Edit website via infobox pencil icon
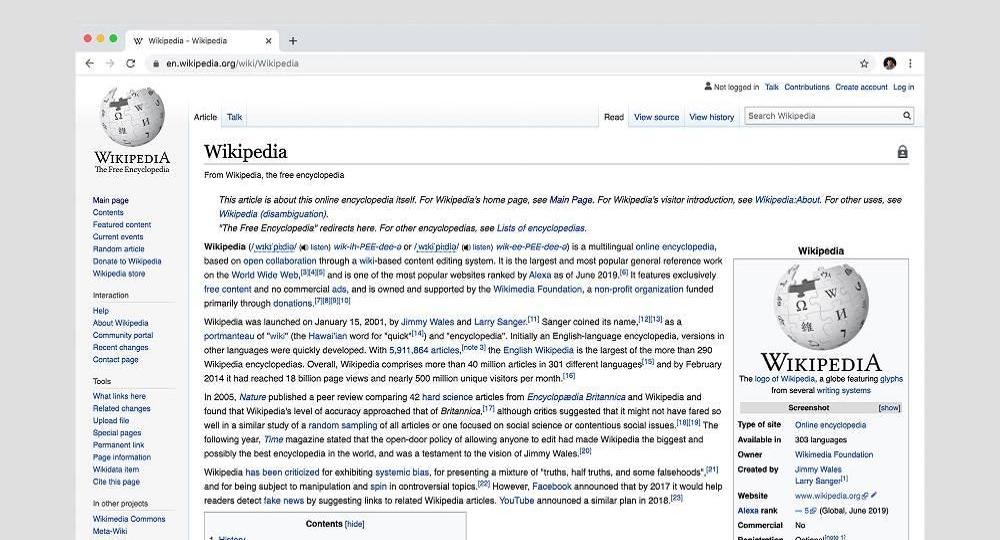The width and height of the screenshot is (1000, 540). pyautogui.click(x=874, y=495)
